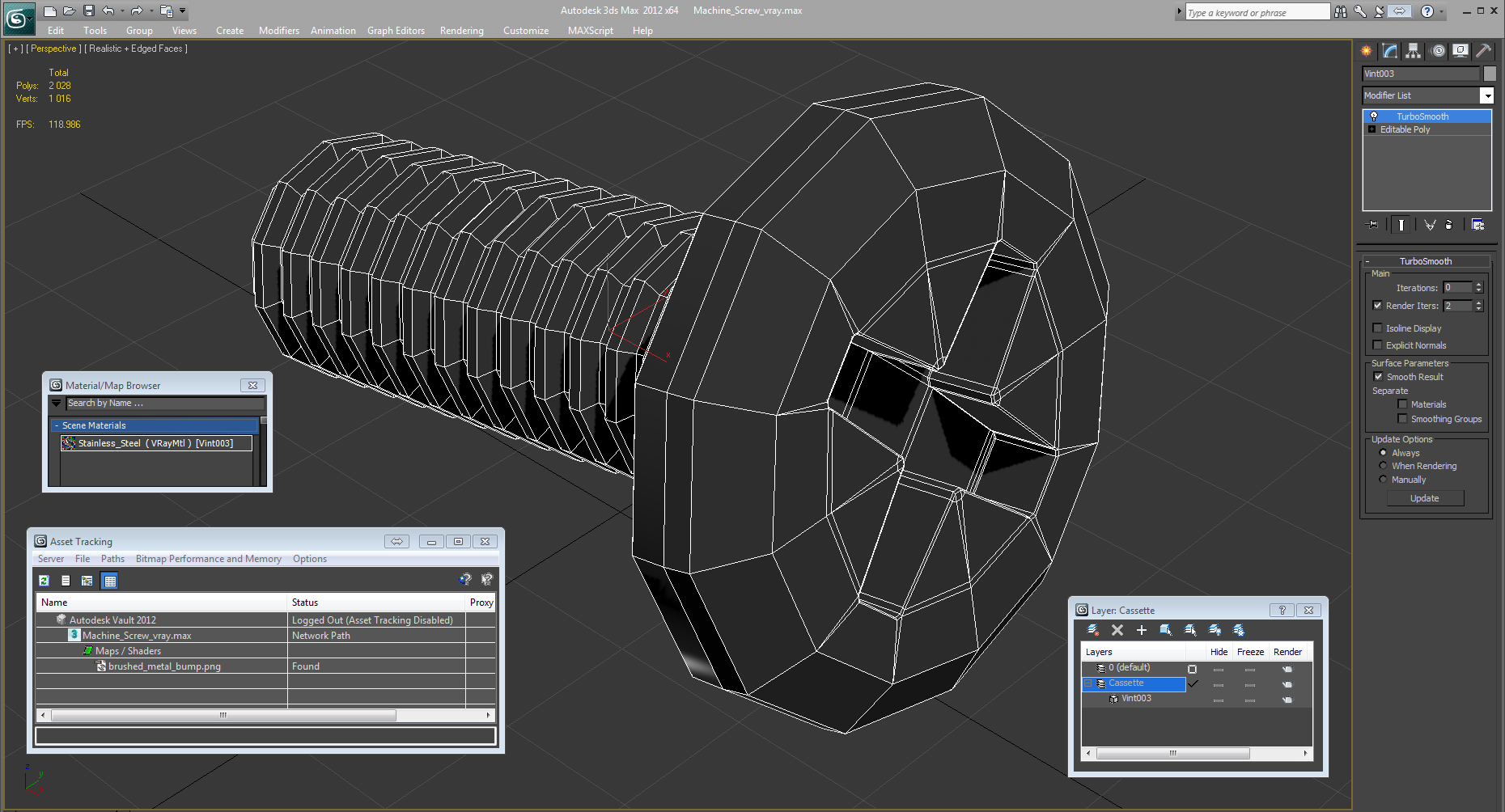The height and width of the screenshot is (812, 1505).
Task: Click the Vint003 object color swatch
Action: pyautogui.click(x=1490, y=74)
